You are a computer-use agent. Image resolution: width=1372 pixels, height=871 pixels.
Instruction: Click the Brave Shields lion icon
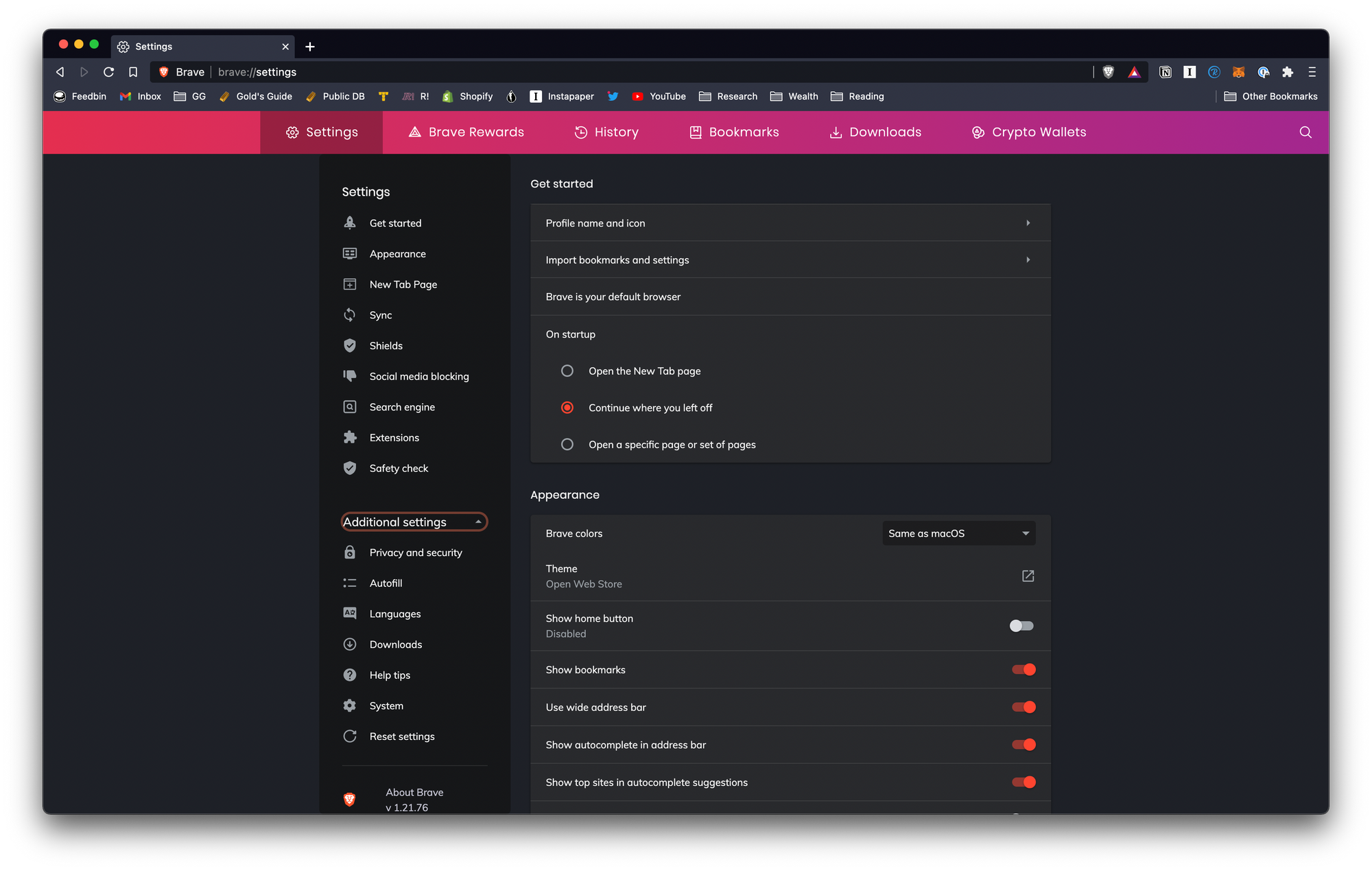click(x=1108, y=72)
